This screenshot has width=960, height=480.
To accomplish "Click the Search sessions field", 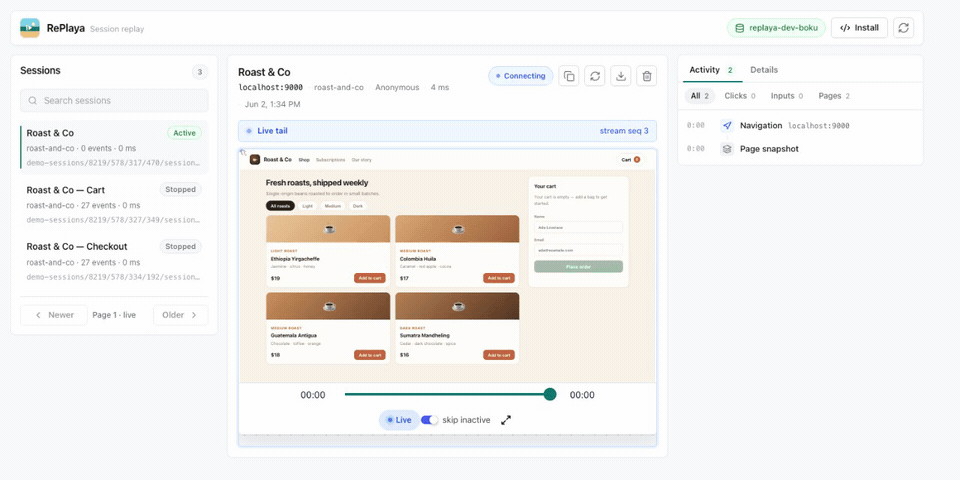I will point(114,100).
